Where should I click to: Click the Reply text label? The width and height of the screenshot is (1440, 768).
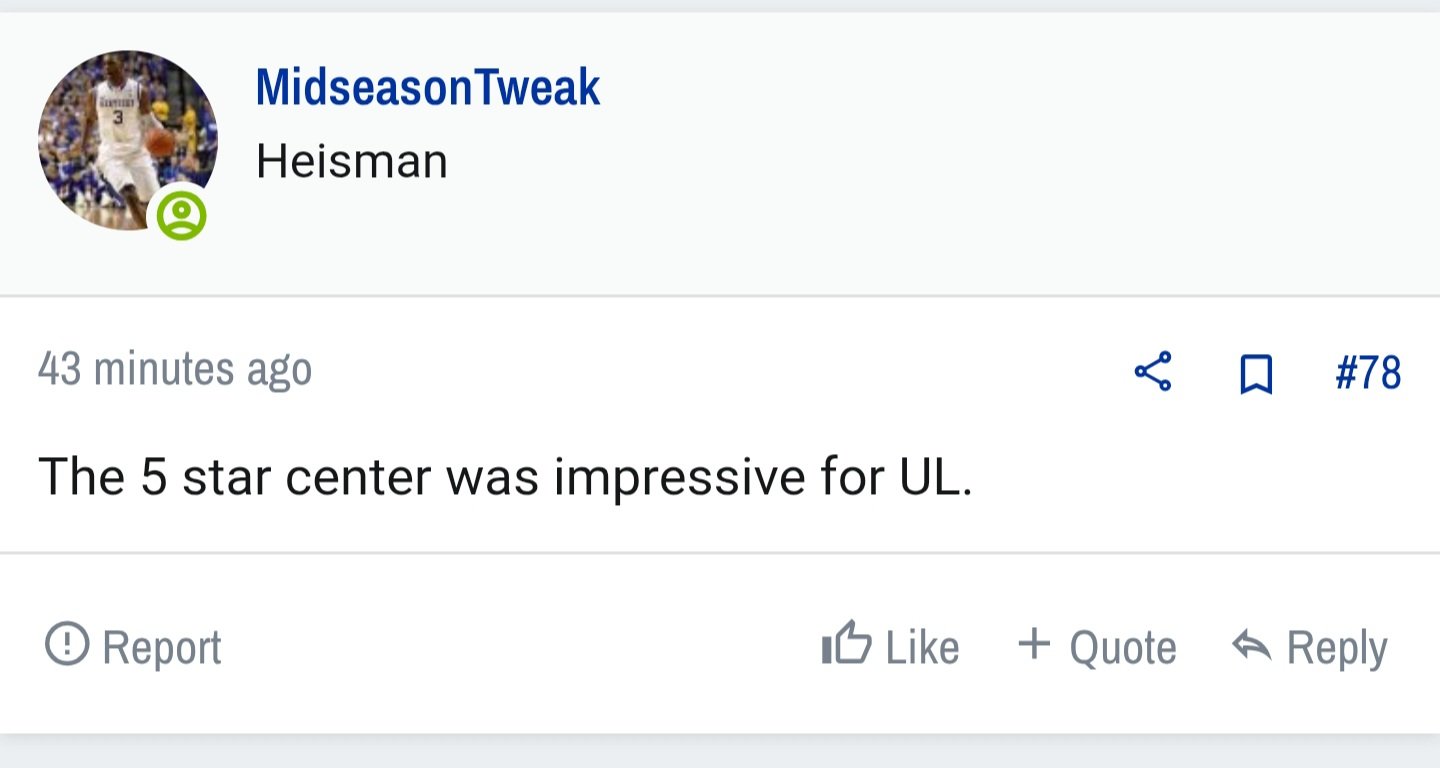[x=1337, y=648]
